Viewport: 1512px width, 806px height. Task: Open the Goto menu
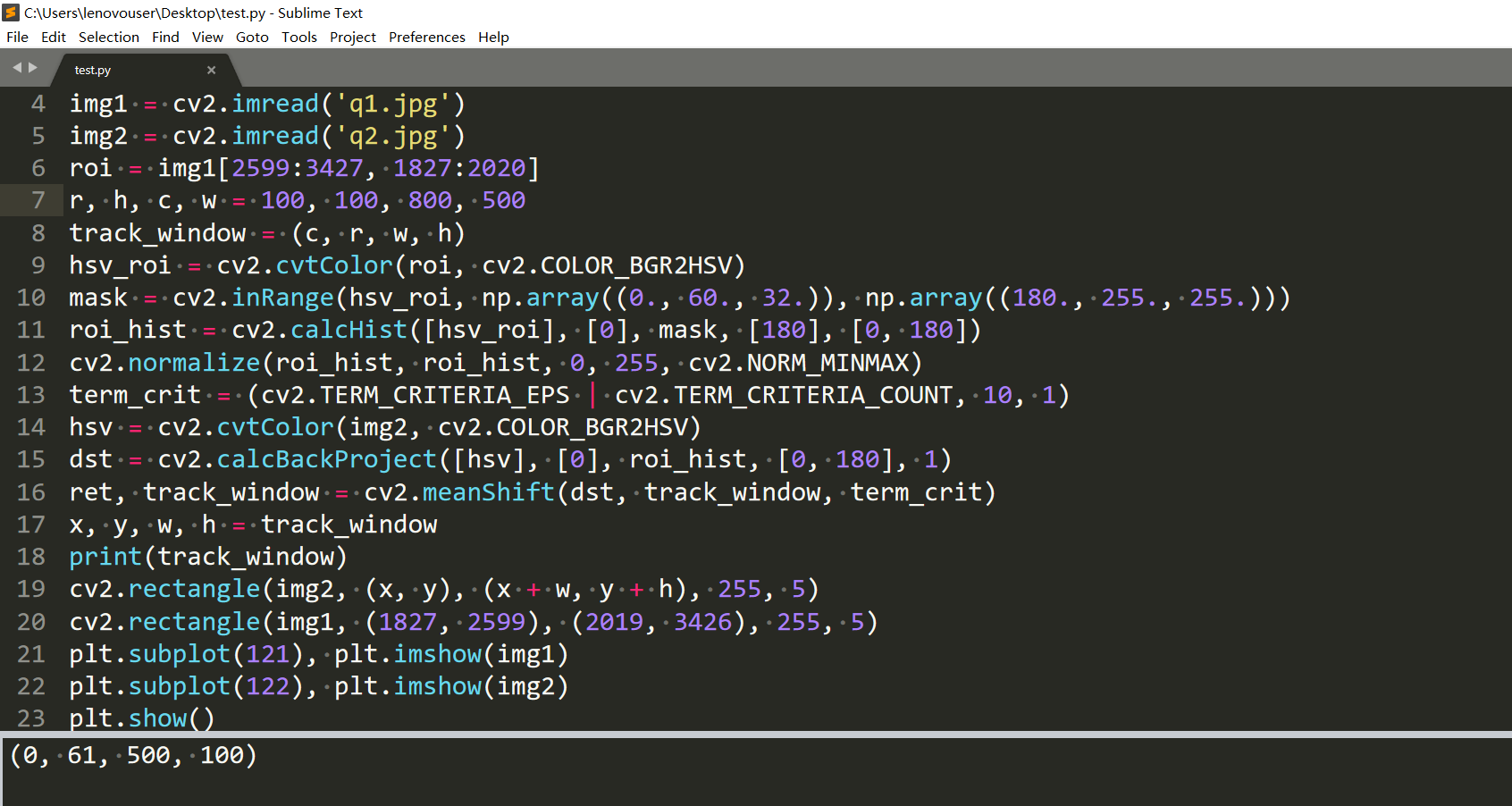(252, 37)
